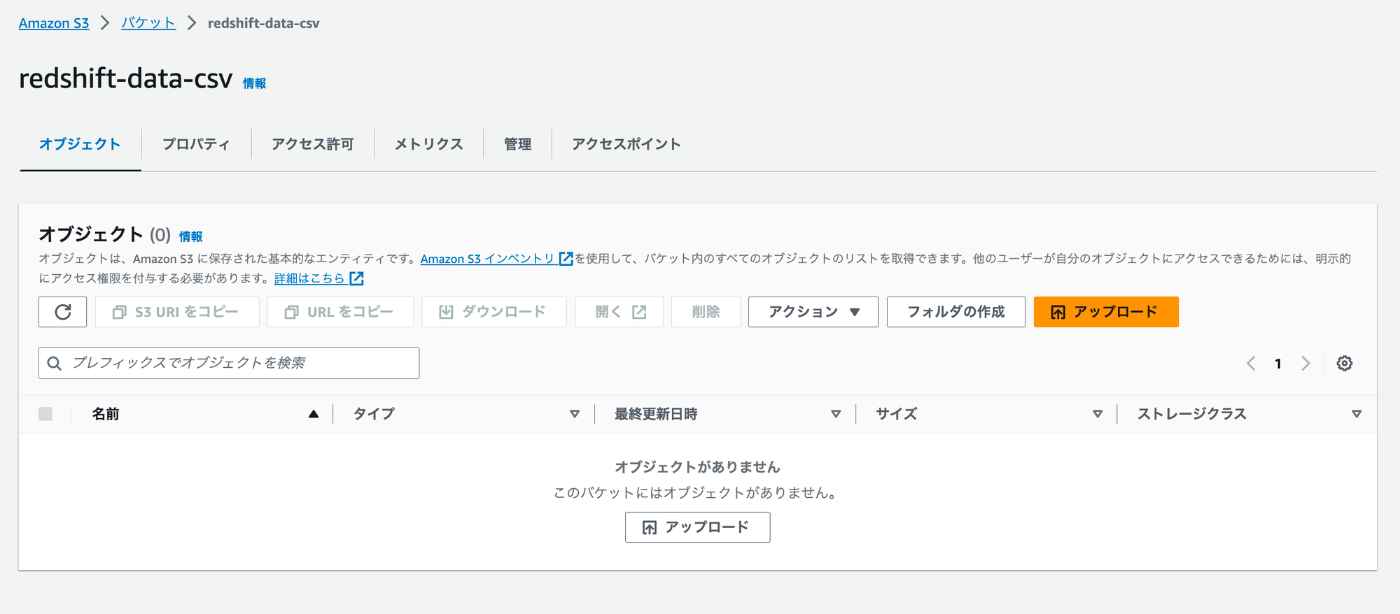
Task: Sort by タイプ column arrow
Action: (574, 414)
